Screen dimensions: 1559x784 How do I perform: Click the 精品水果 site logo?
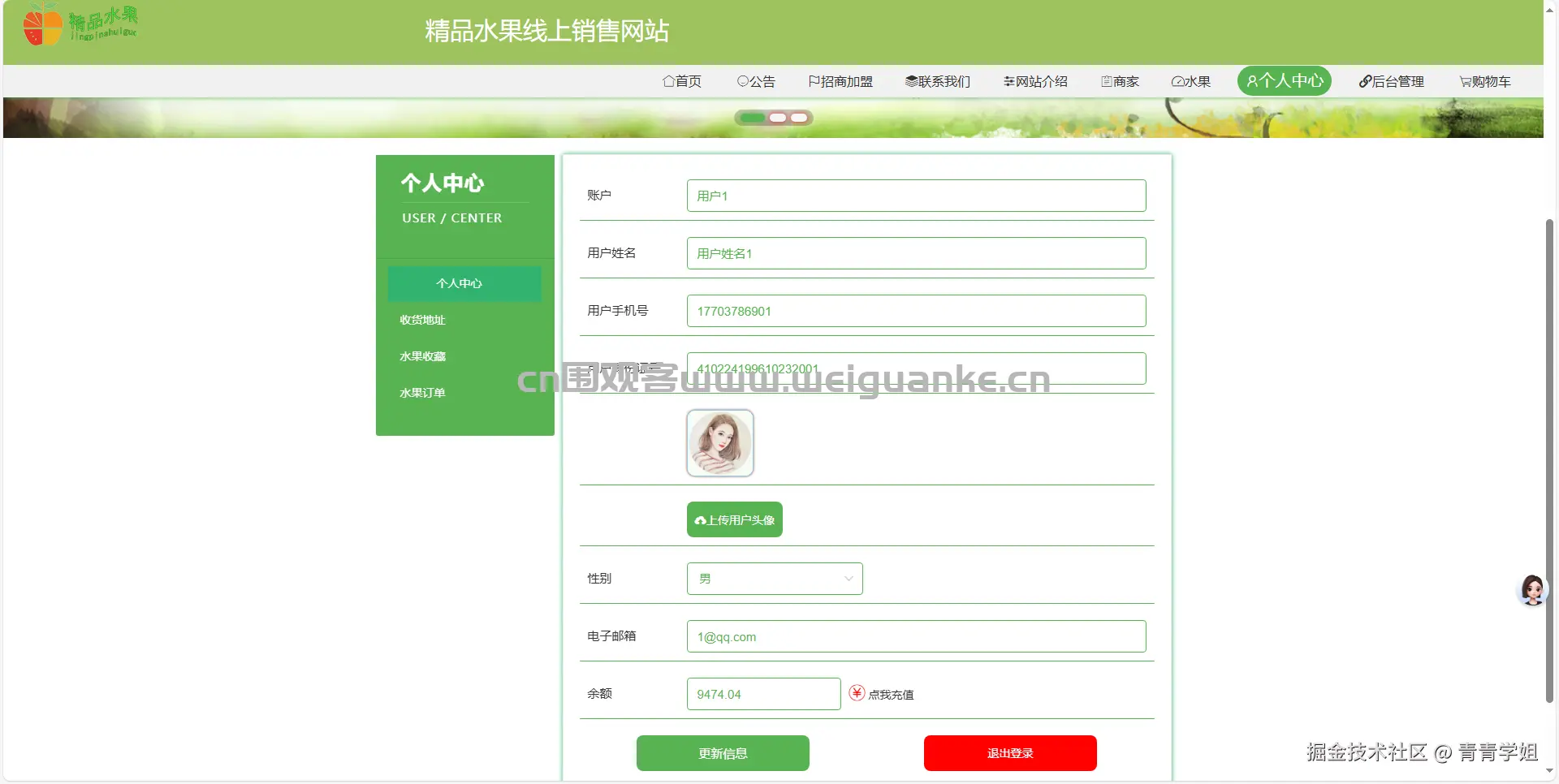click(79, 24)
